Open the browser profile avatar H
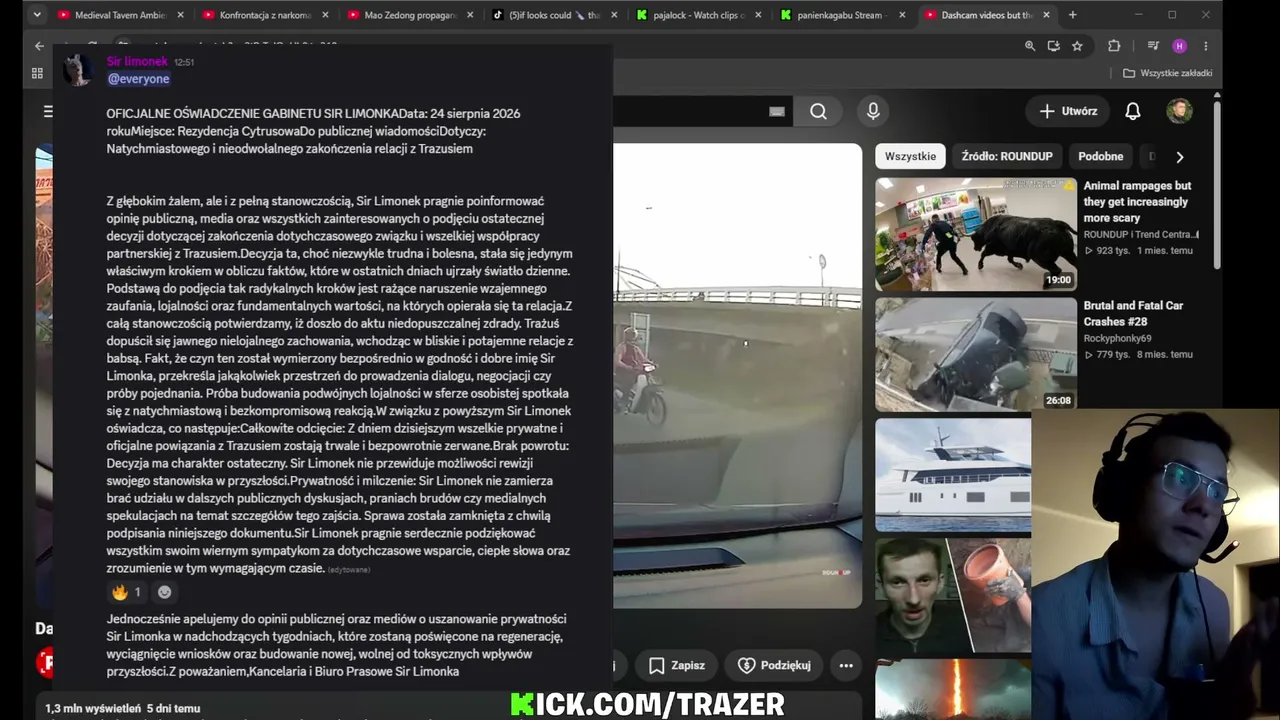The width and height of the screenshot is (1280, 720). point(1180,46)
